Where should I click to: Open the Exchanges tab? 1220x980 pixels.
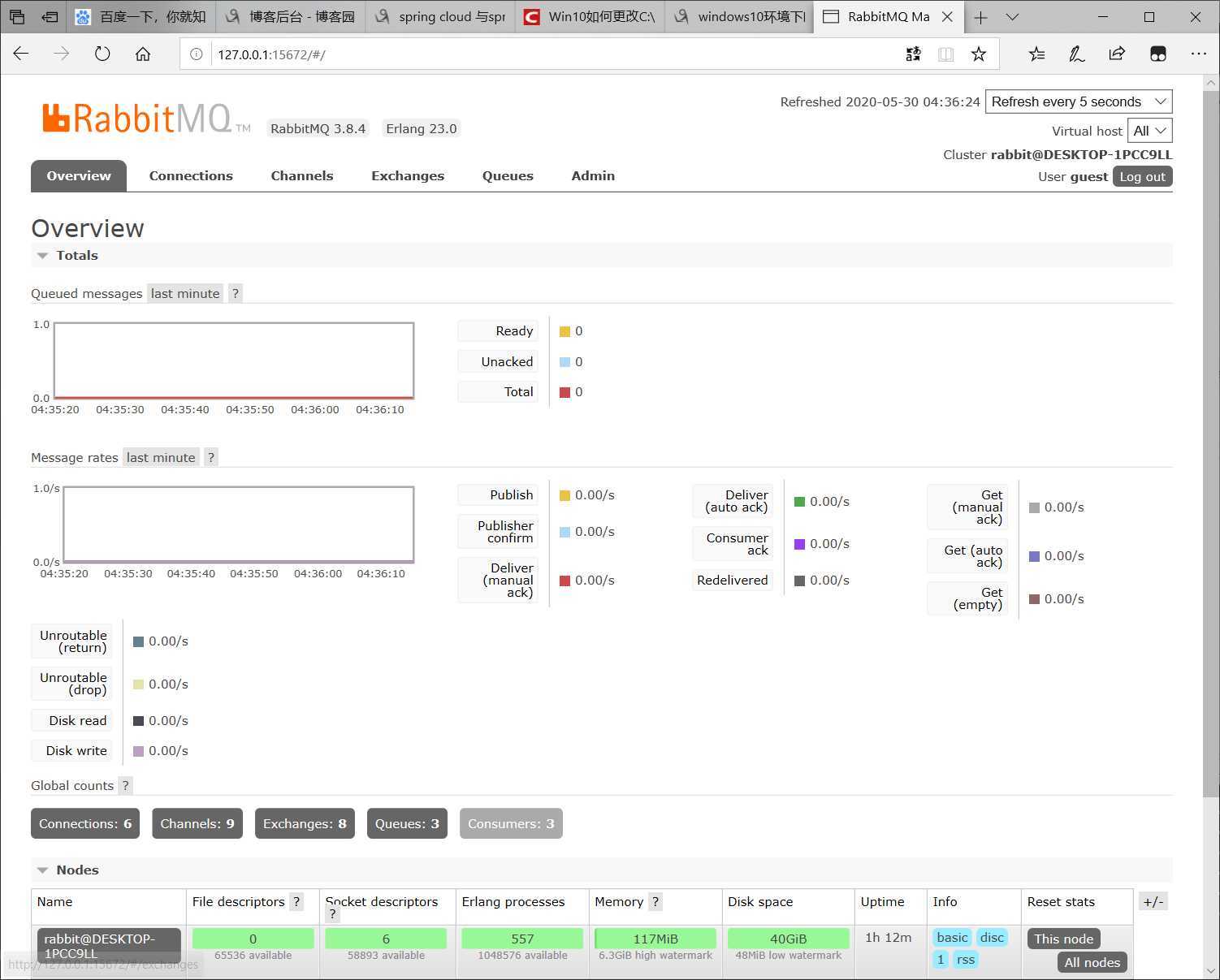408,176
